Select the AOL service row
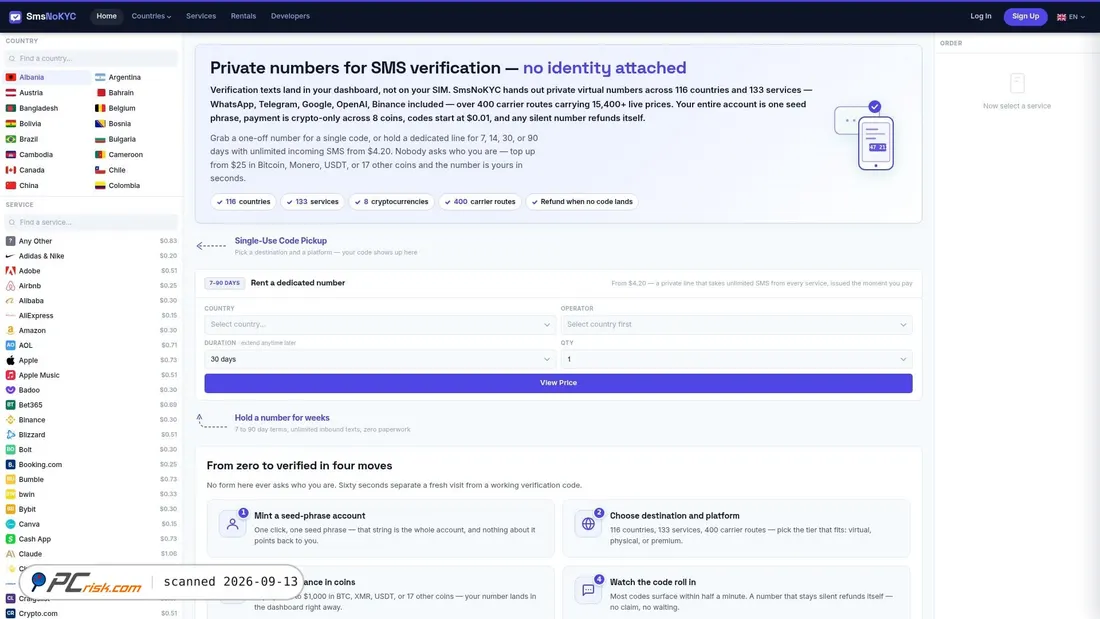Image resolution: width=1100 pixels, height=619 pixels. [91, 345]
